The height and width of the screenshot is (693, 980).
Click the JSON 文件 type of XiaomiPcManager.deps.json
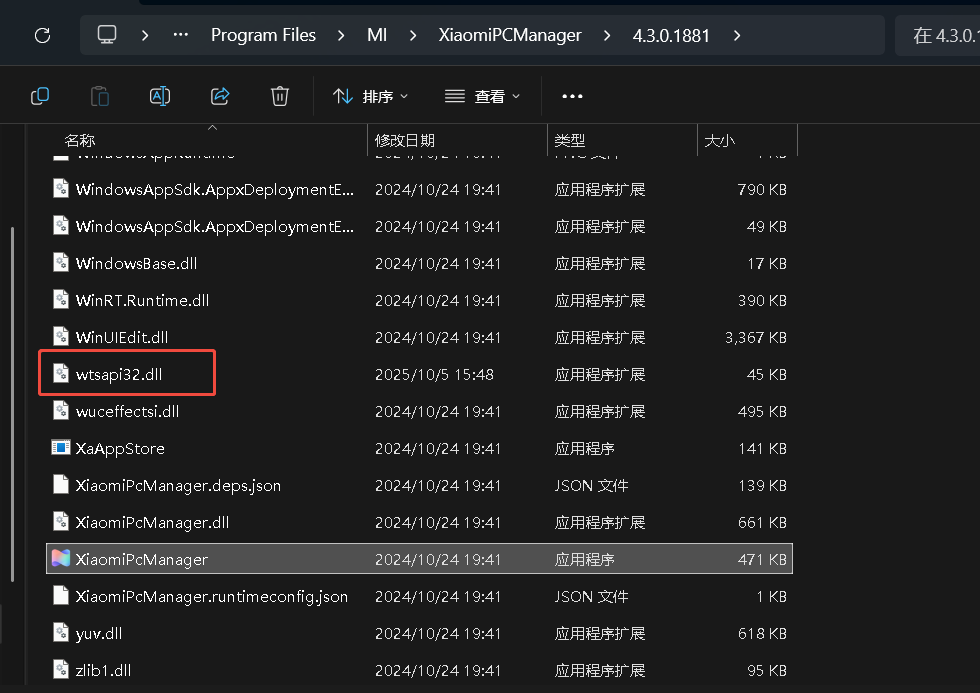pyautogui.click(x=591, y=486)
